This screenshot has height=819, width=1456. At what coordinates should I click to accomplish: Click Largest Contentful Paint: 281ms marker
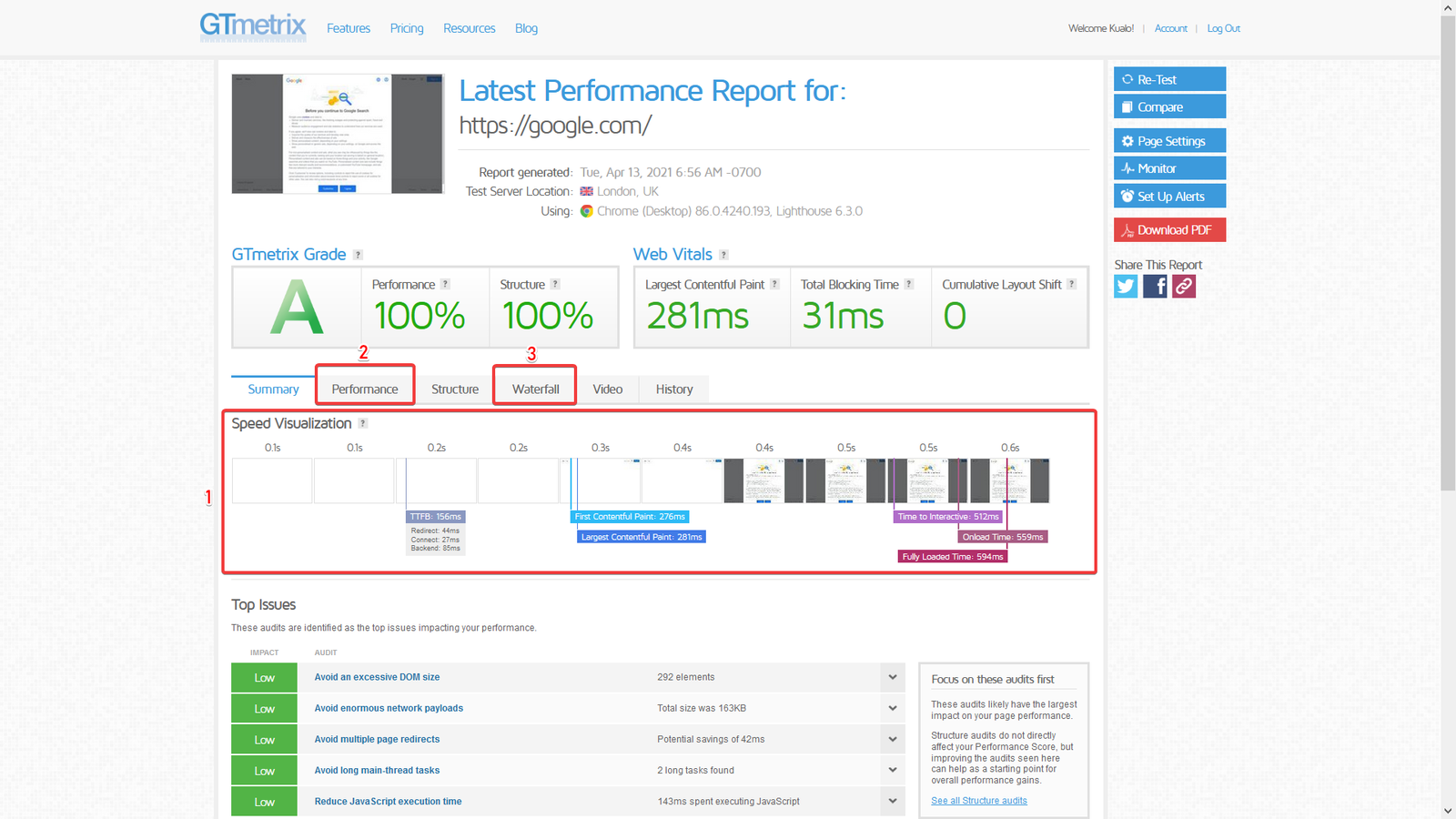pos(642,537)
